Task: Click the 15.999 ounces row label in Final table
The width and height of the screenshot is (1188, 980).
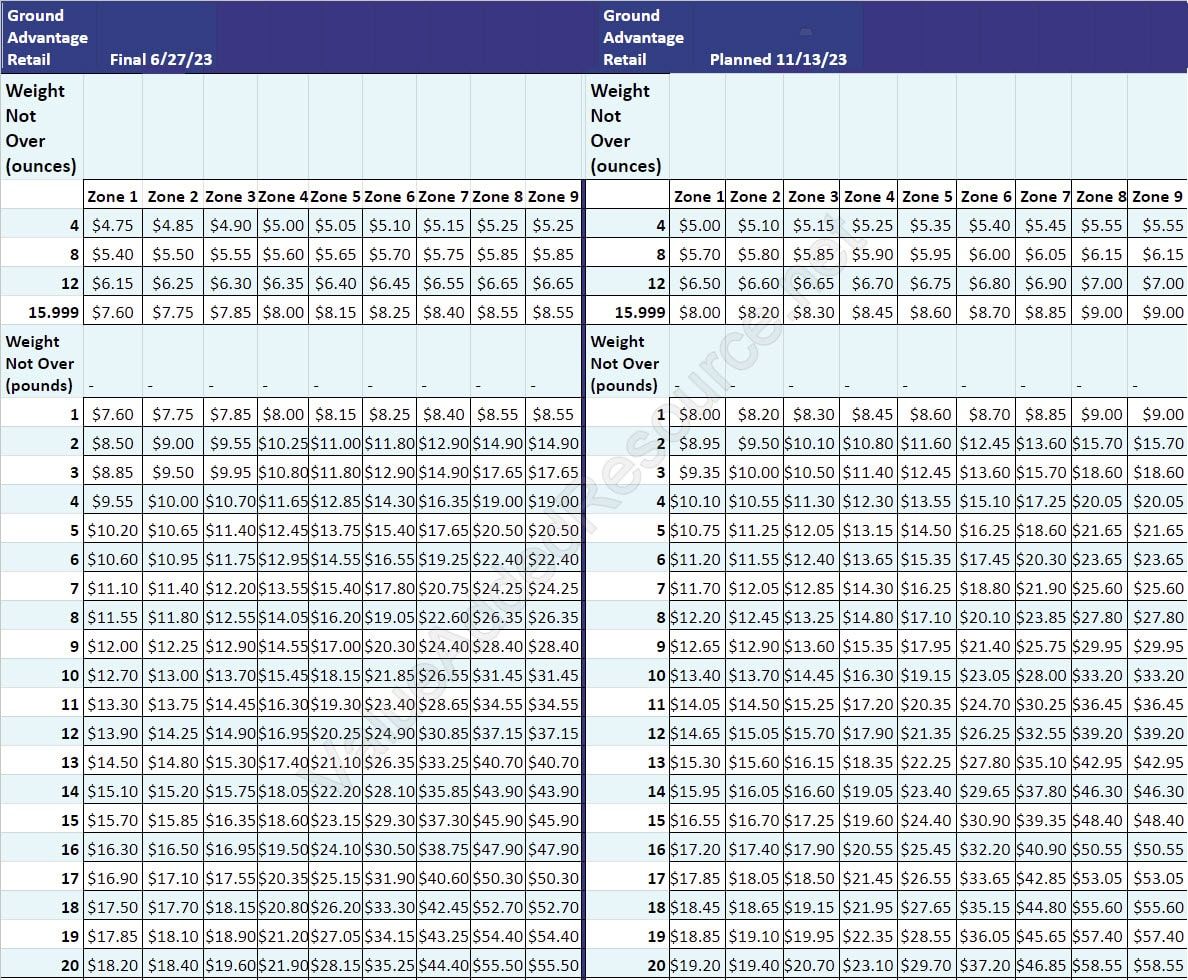Action: 55,312
